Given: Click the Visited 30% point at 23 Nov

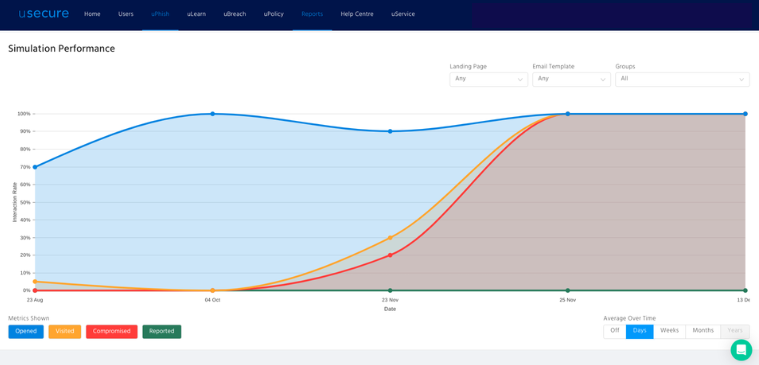Looking at the screenshot, I should click(390, 238).
